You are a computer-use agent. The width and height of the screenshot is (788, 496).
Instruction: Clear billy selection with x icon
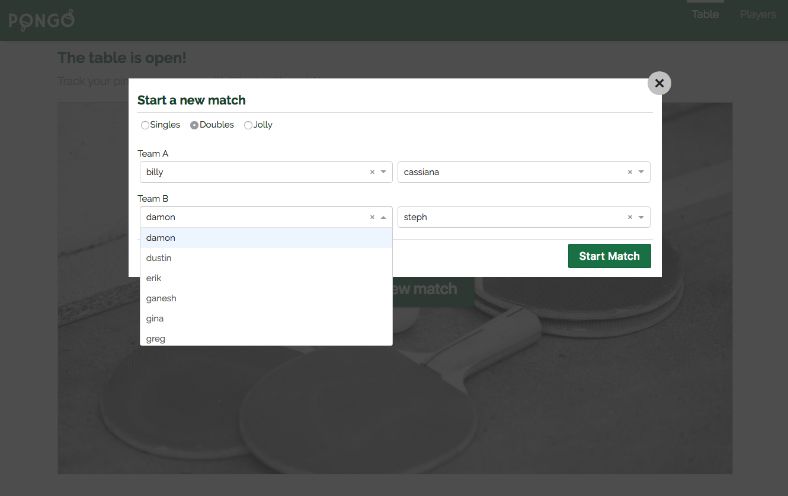point(372,172)
